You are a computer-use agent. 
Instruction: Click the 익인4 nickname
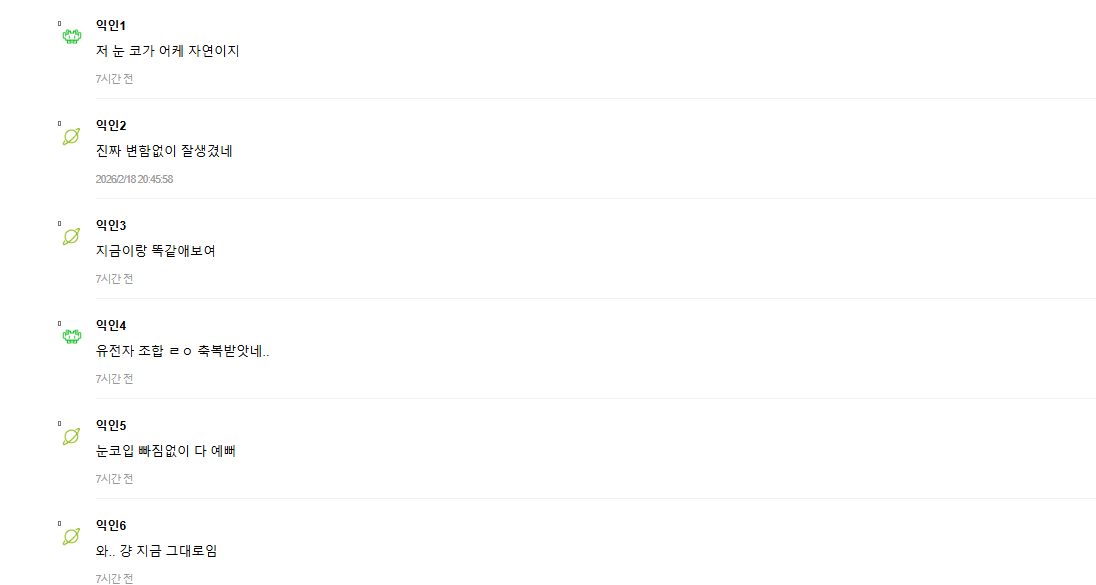coord(110,325)
